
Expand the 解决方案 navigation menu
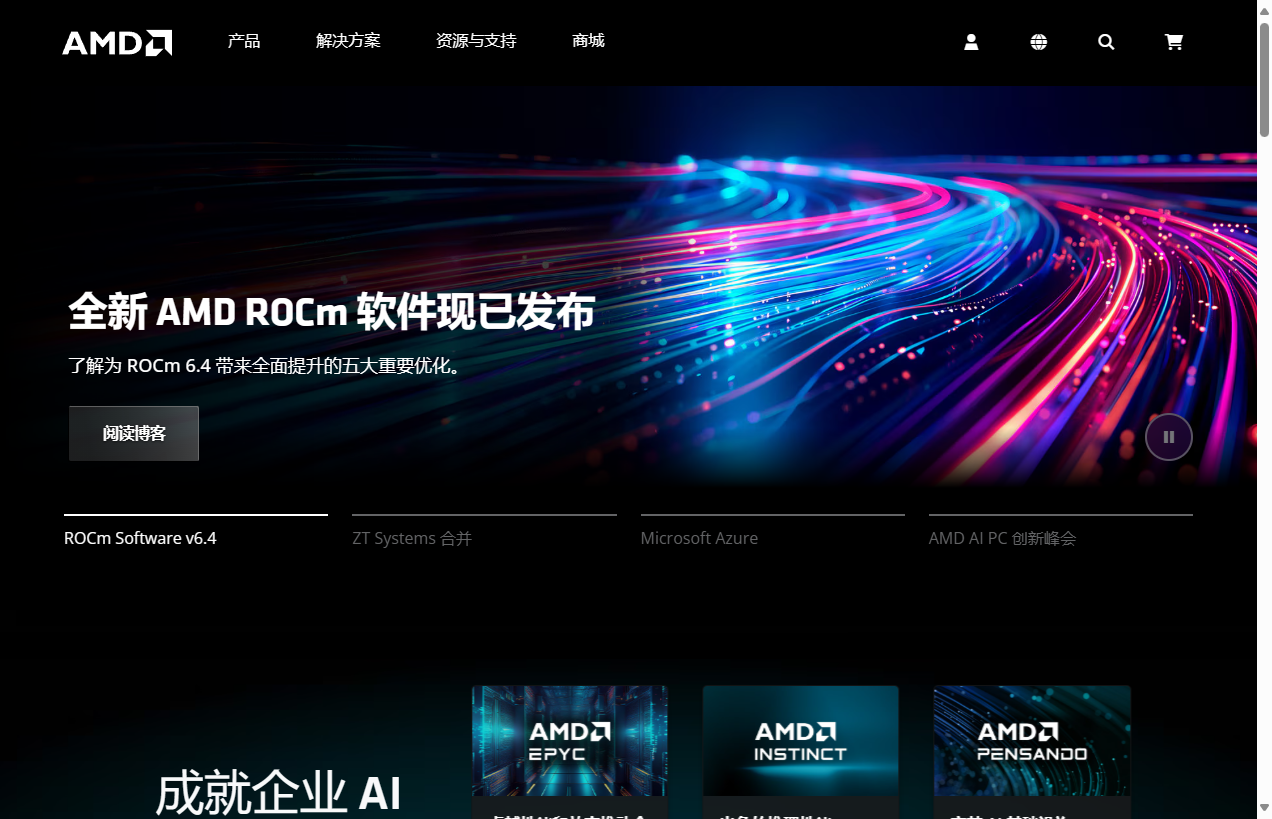pos(348,41)
